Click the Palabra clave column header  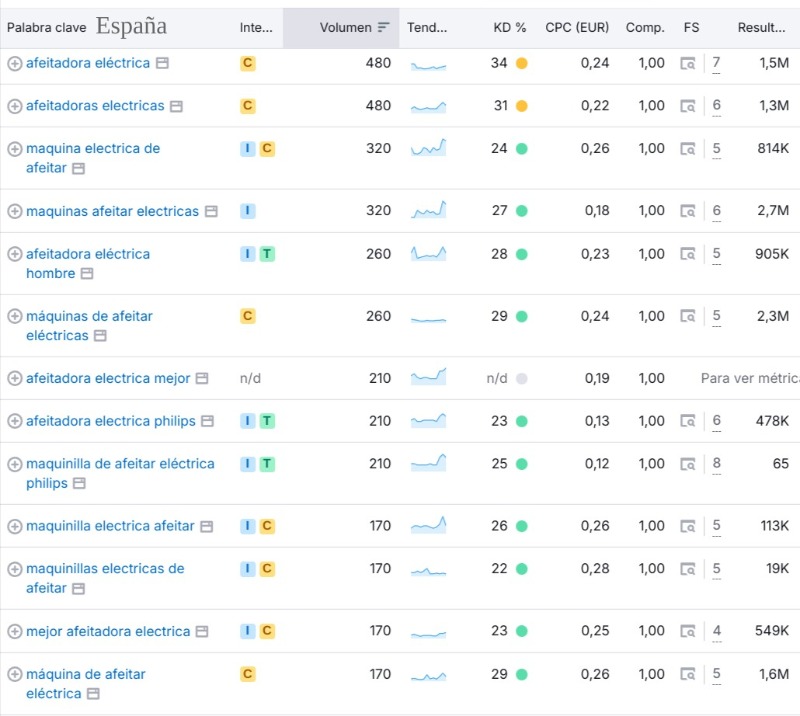point(47,28)
